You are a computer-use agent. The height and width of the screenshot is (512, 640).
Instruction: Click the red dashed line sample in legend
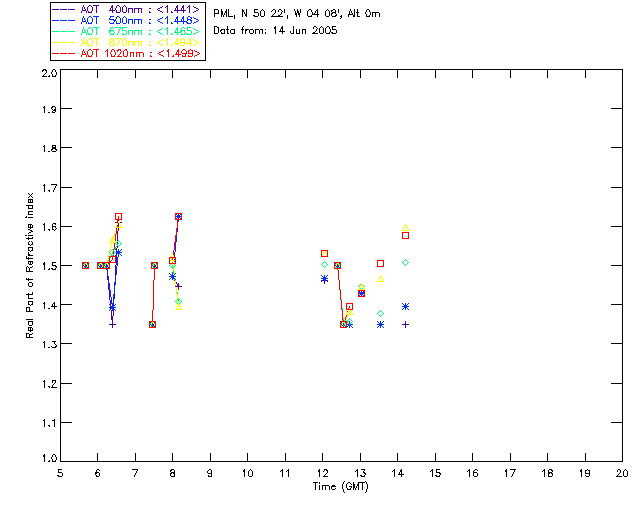tap(64, 54)
